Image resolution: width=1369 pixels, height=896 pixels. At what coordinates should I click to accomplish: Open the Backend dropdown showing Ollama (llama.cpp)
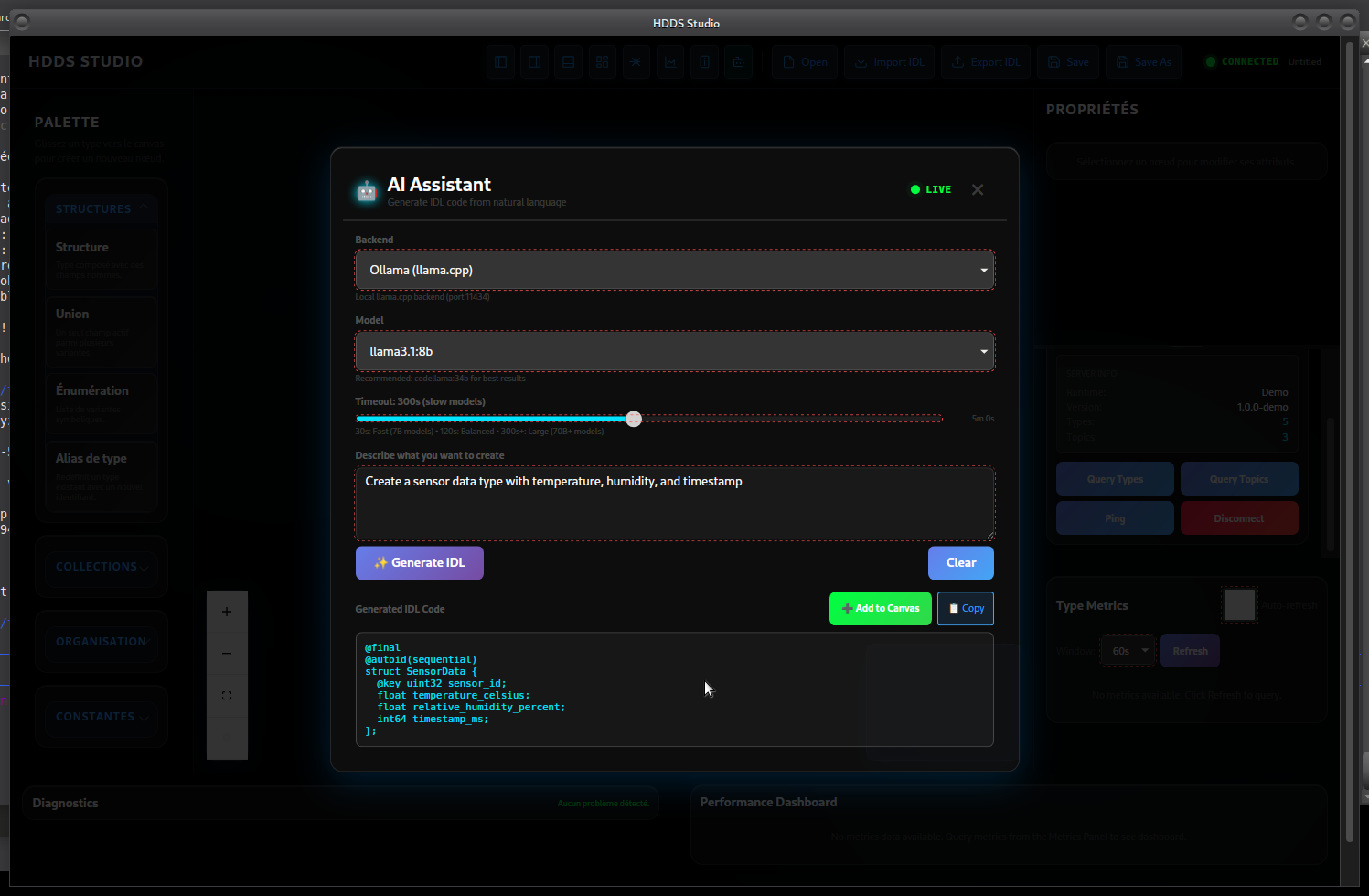point(675,270)
